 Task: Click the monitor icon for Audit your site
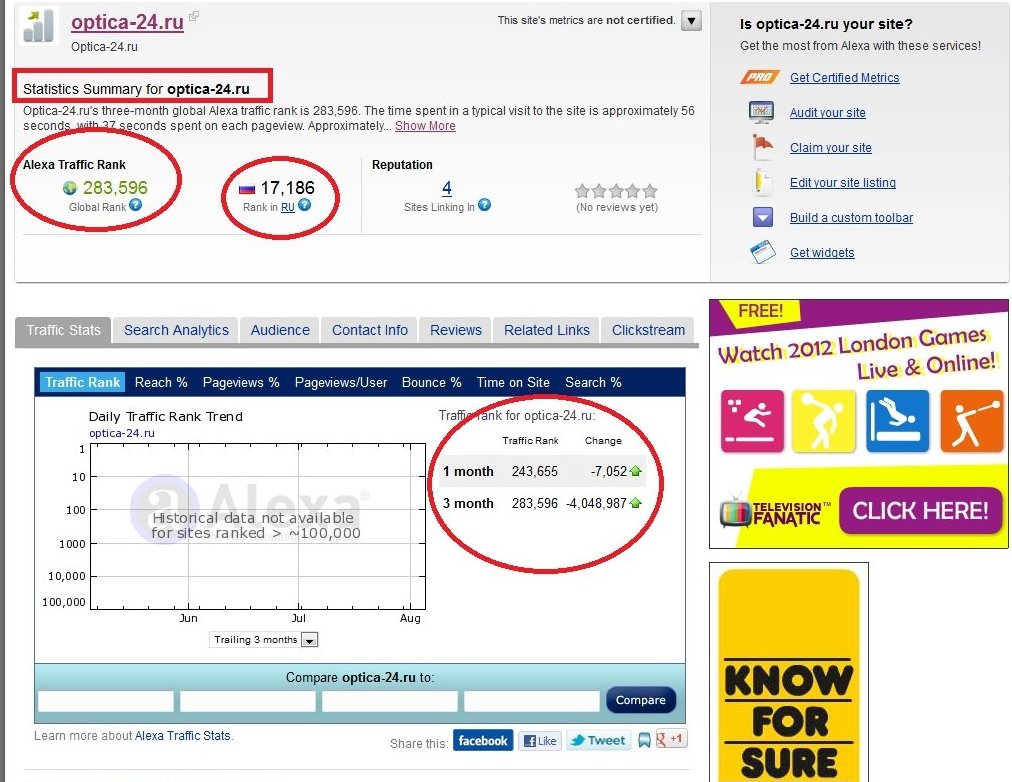762,112
